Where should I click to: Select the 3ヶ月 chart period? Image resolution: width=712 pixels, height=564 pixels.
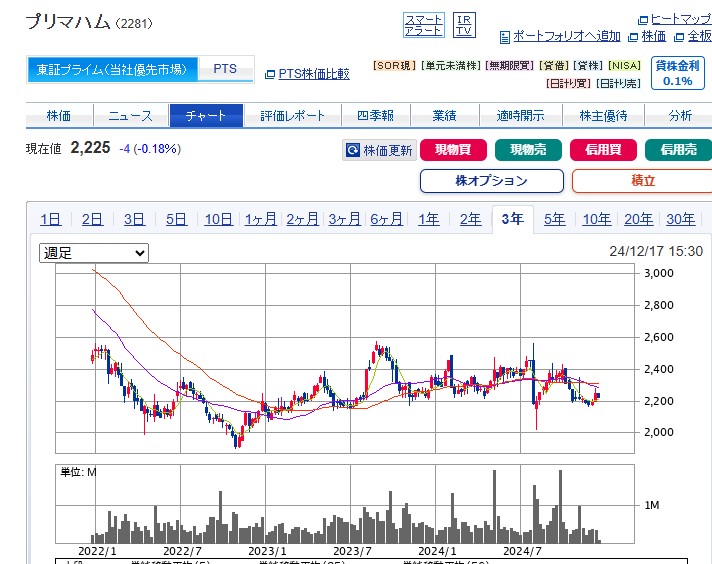(x=345, y=219)
